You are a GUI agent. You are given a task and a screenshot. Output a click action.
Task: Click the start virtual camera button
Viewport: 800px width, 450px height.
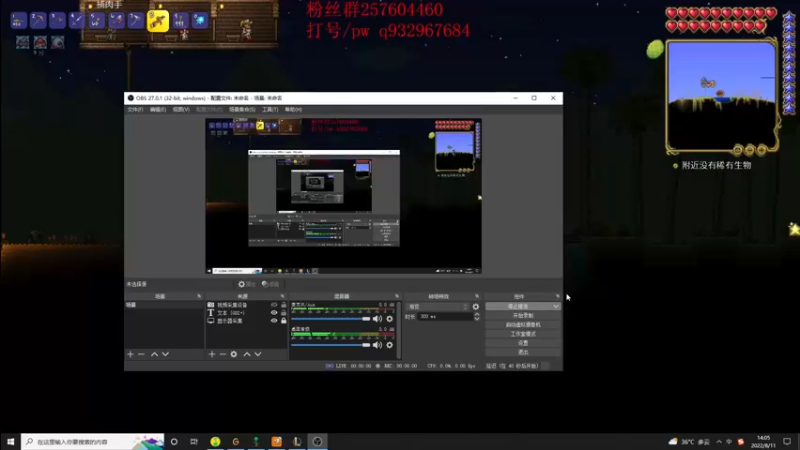pos(522,325)
